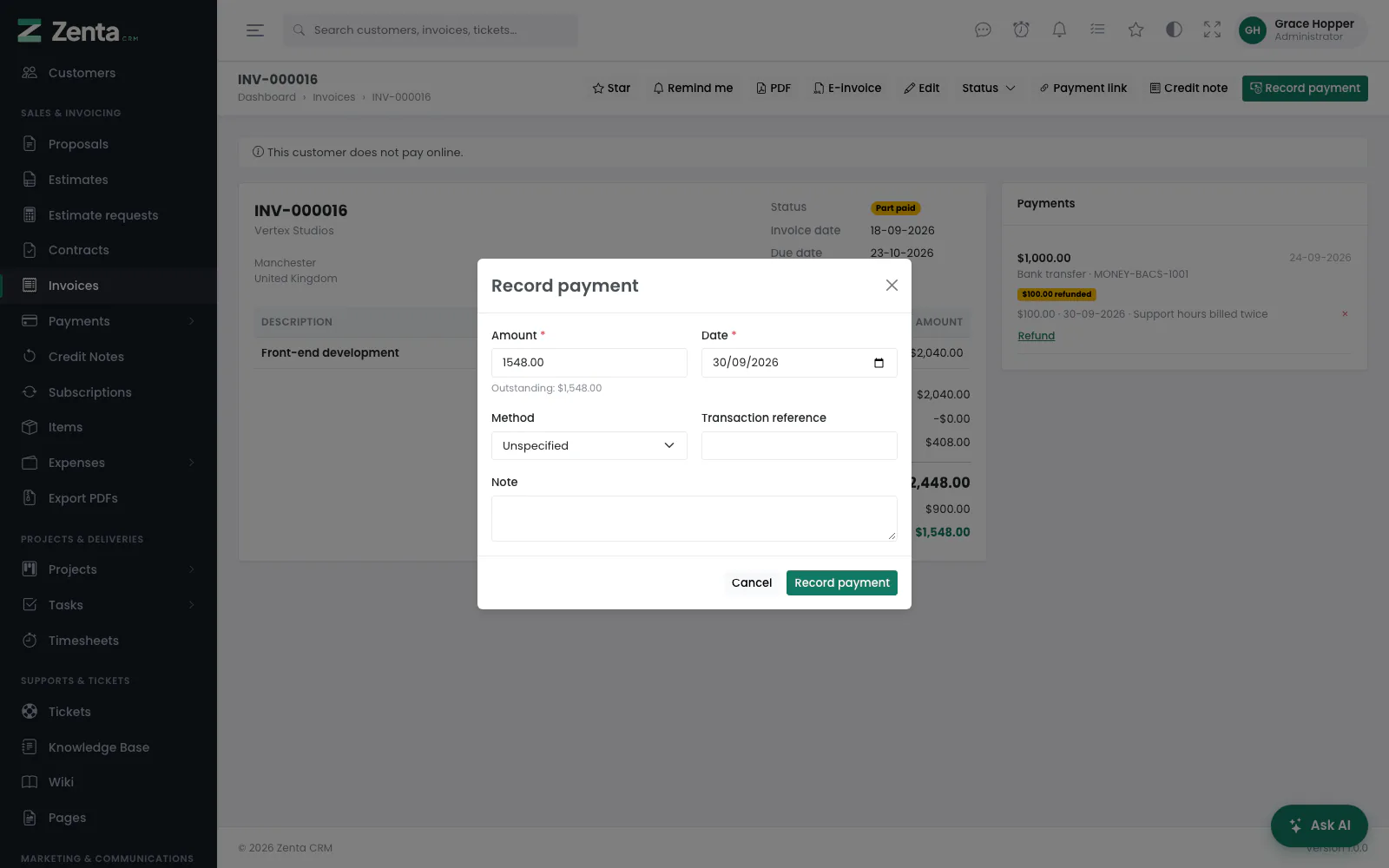Screen dimensions: 1389x868
Task: Click the Zenta CRM logo
Action: [x=78, y=31]
